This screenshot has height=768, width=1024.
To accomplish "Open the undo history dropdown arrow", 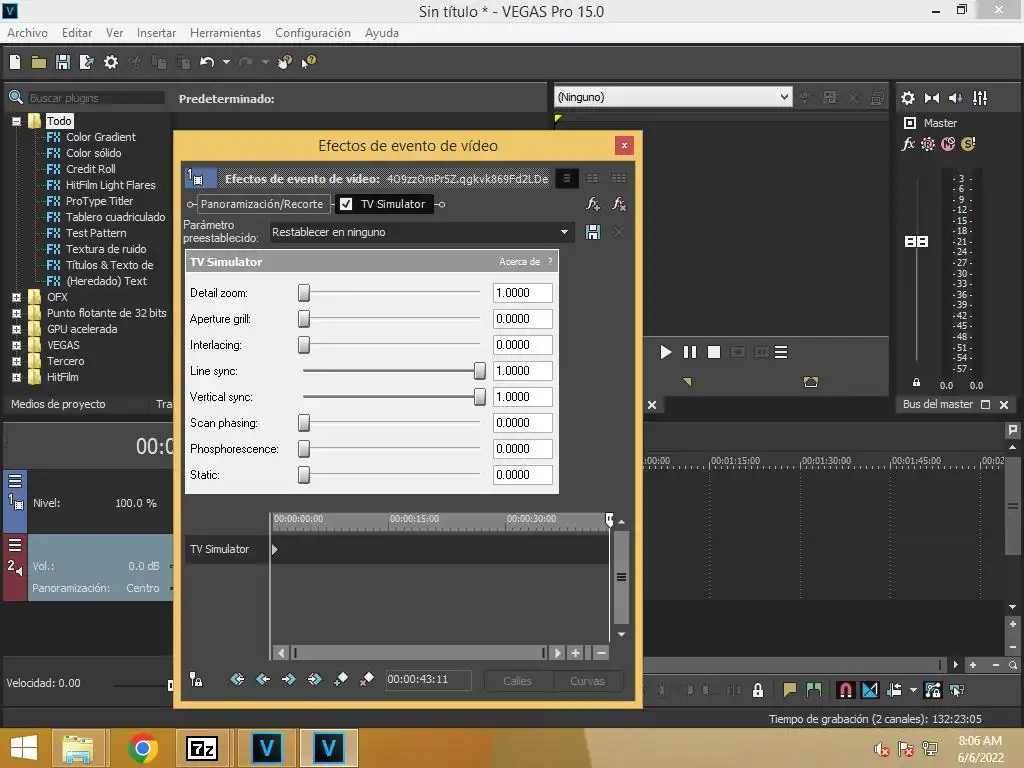I will pos(226,62).
